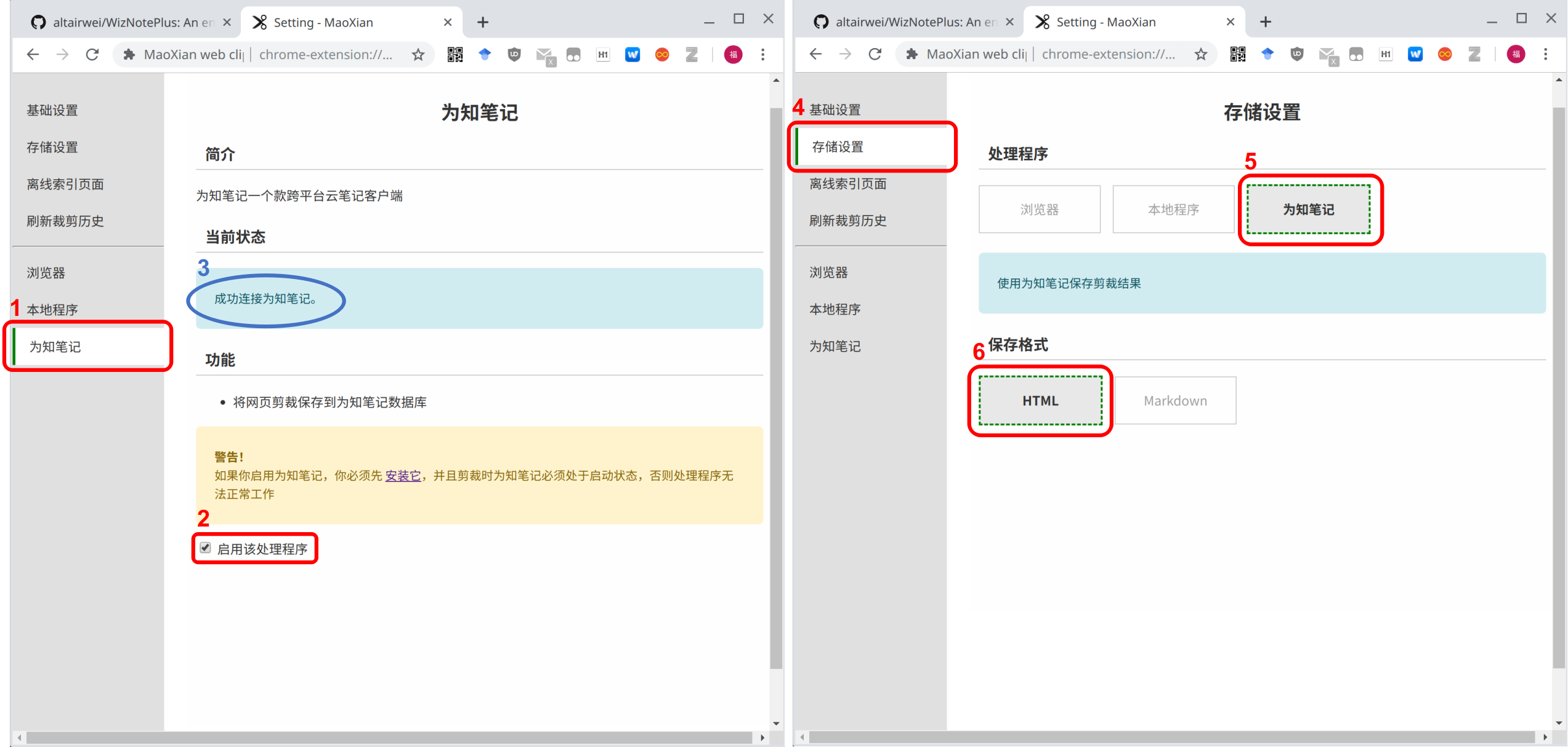Click the uBlock shield extension icon in right window
The width and height of the screenshot is (1568, 747).
(x=1297, y=54)
